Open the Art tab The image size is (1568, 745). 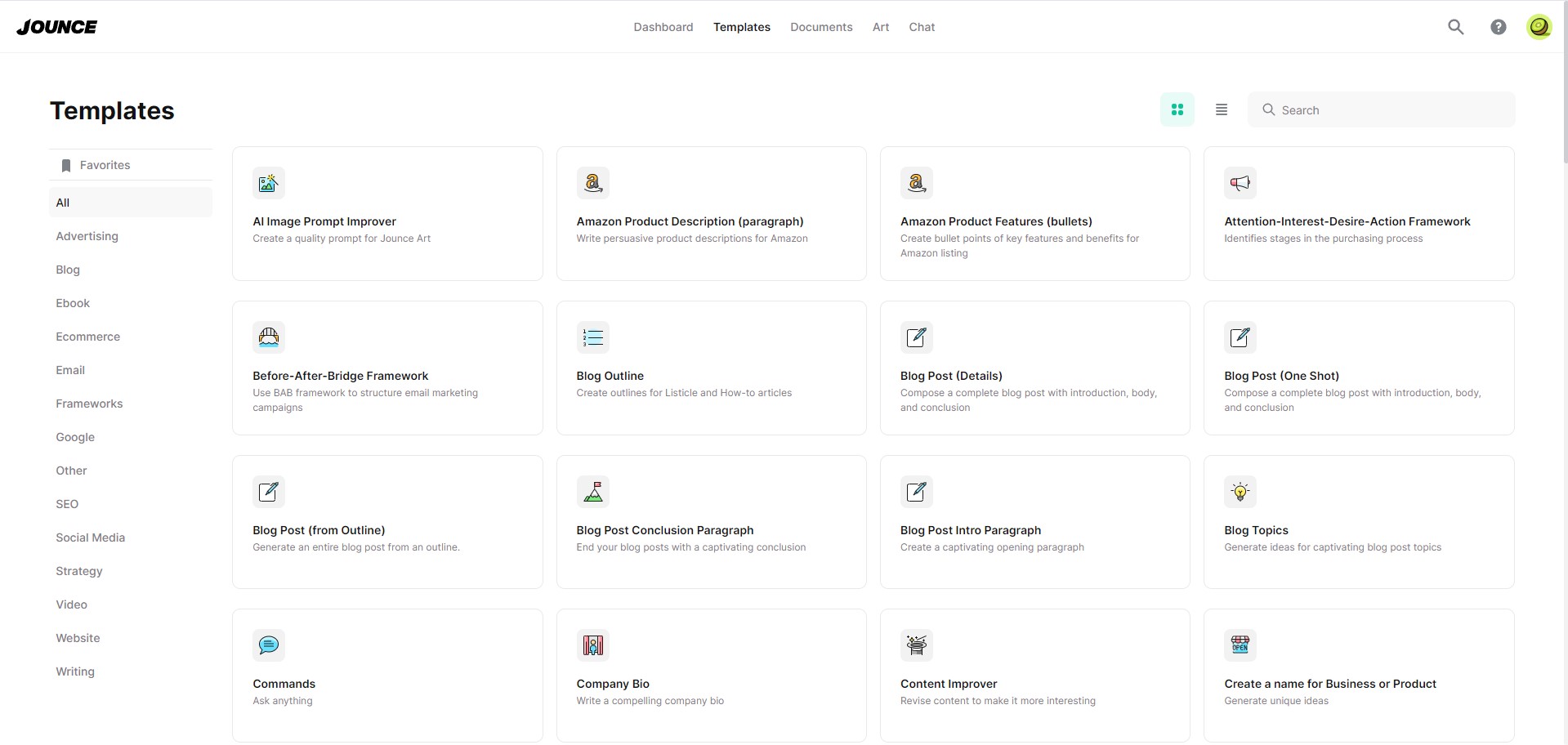[881, 27]
